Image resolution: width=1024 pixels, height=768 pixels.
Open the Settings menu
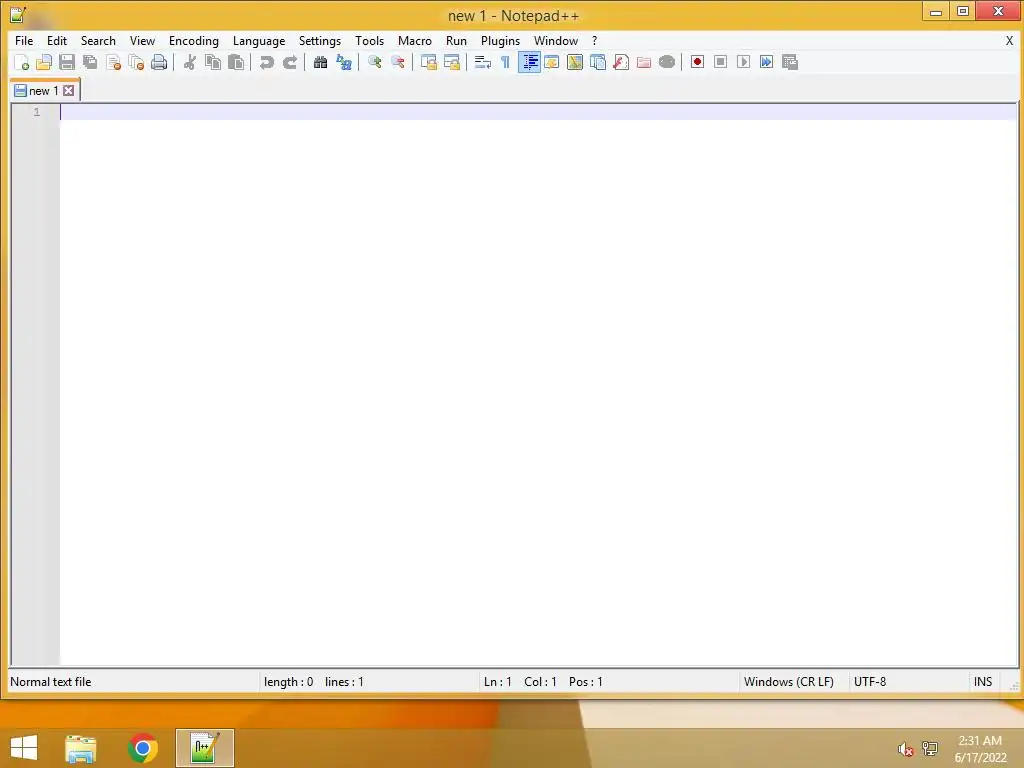pyautogui.click(x=320, y=40)
